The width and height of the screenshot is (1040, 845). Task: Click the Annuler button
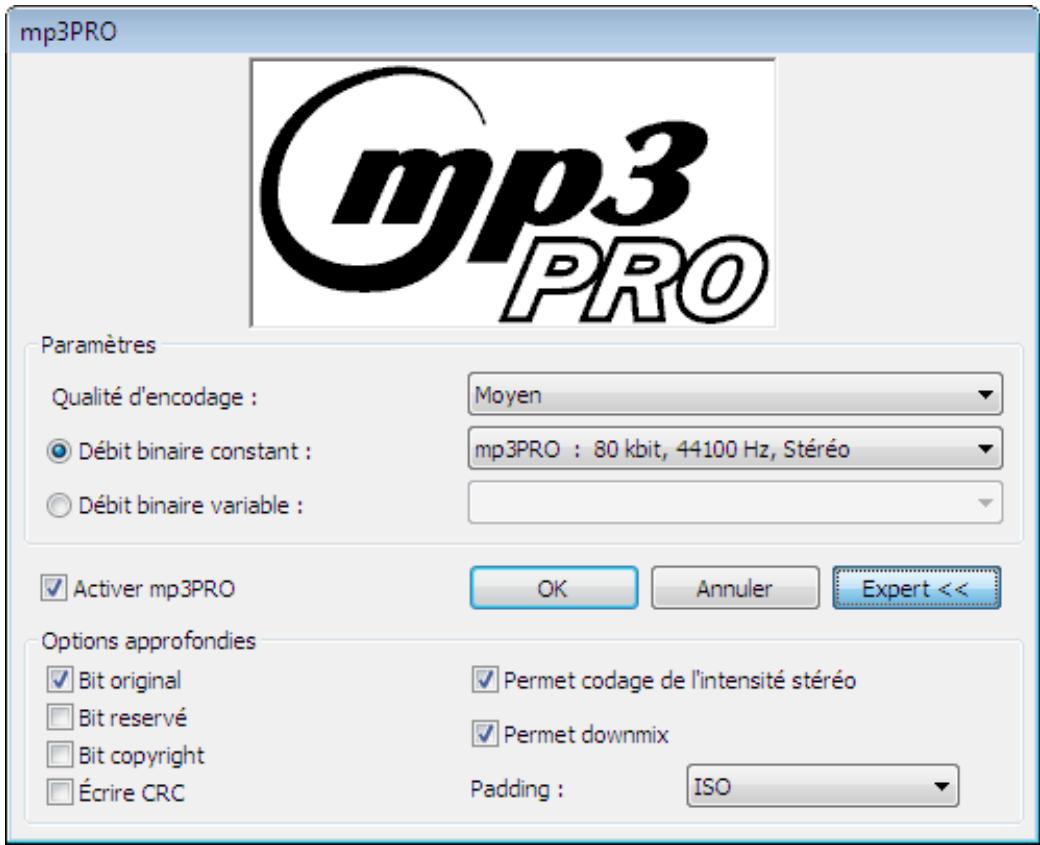pyautogui.click(x=735, y=588)
